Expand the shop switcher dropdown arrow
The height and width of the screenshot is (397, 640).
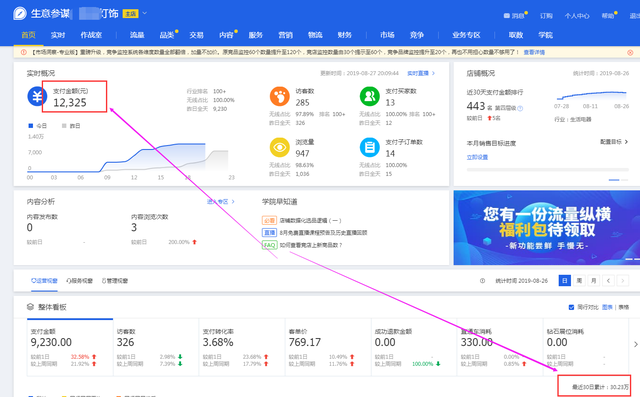(x=144, y=13)
